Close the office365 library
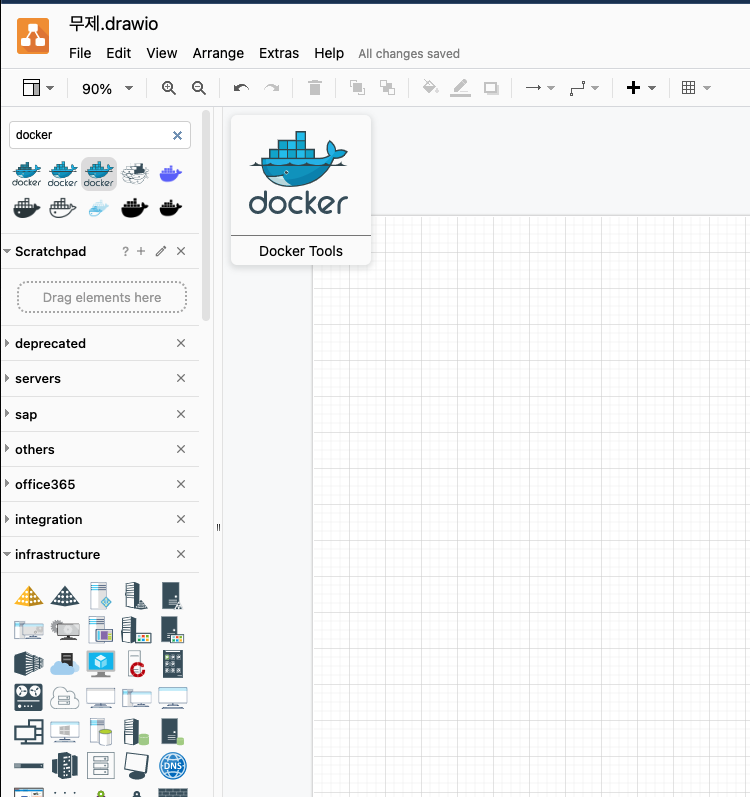The height and width of the screenshot is (797, 750). [181, 484]
